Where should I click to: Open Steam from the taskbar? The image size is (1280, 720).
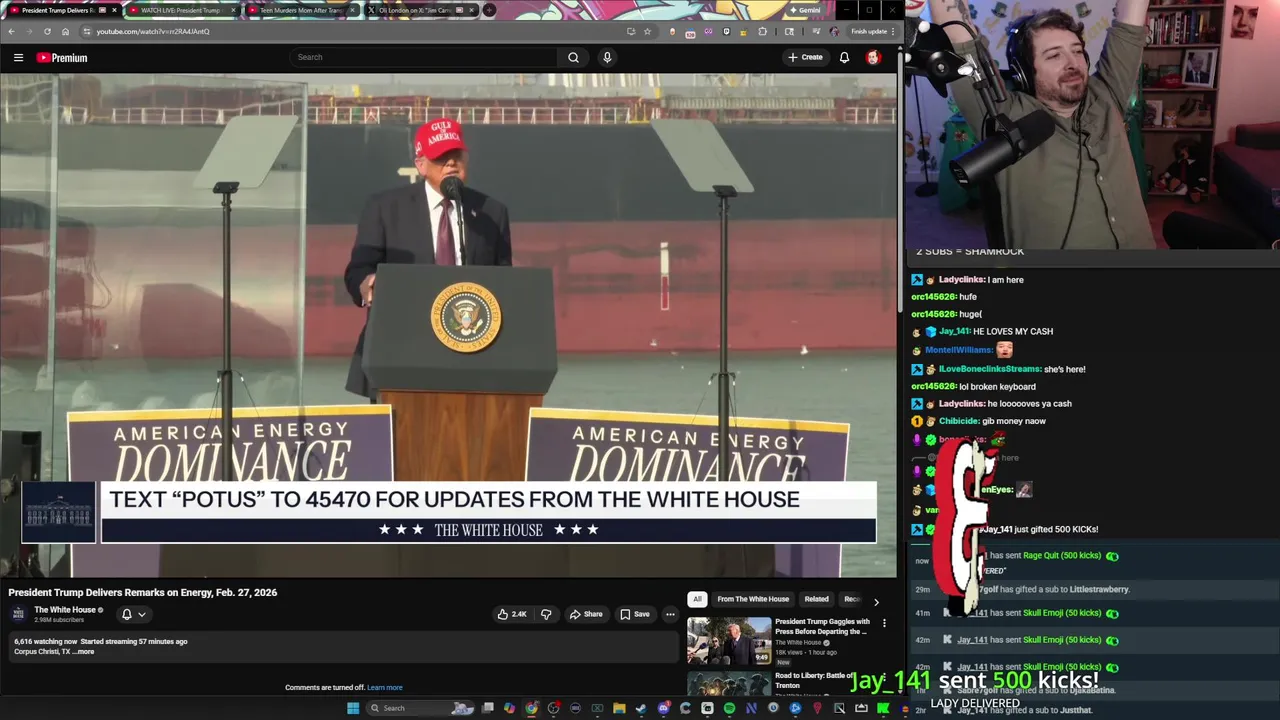[641, 708]
